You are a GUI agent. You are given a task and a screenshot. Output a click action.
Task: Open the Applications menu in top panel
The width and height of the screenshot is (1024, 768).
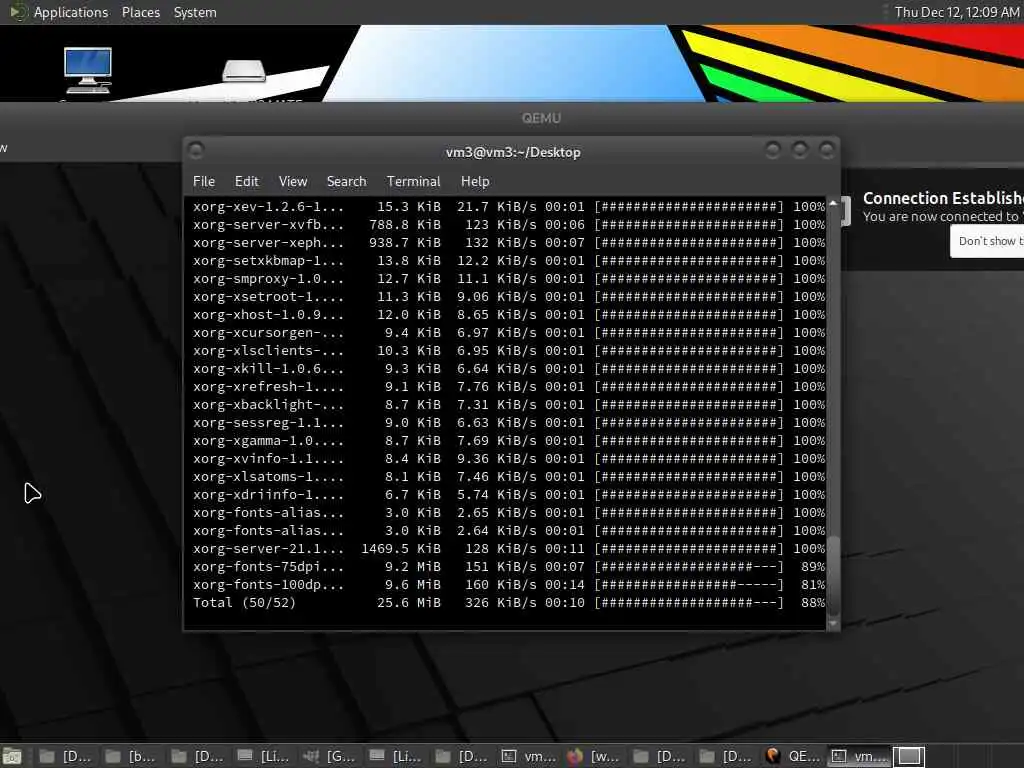click(x=71, y=12)
